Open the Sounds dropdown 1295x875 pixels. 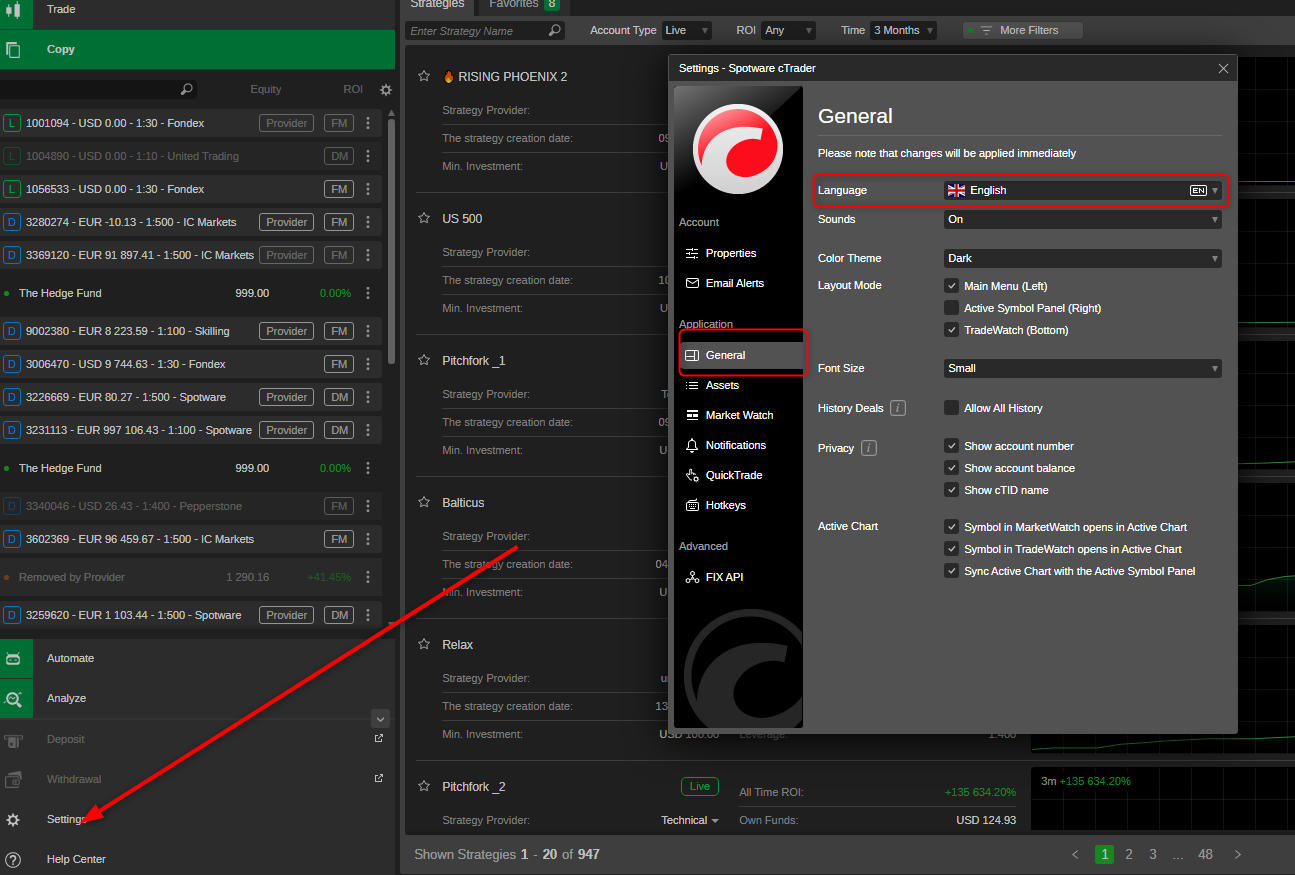click(1082, 219)
